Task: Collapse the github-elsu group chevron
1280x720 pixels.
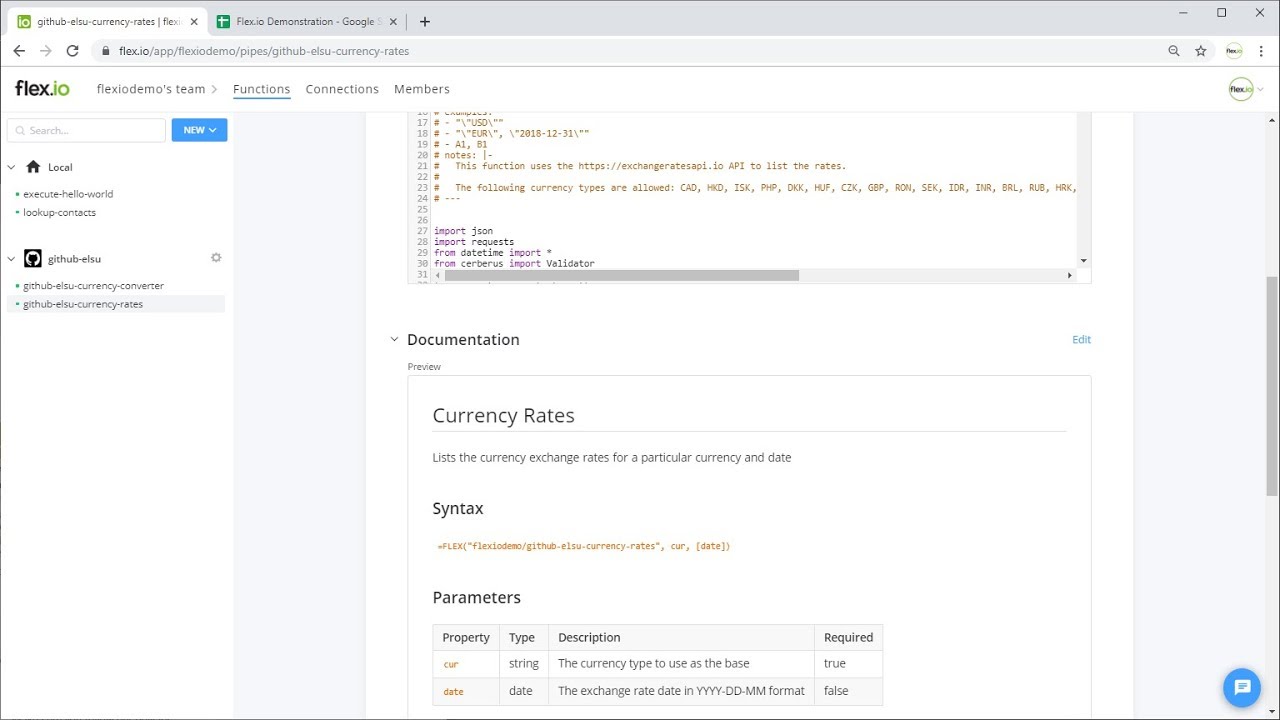Action: tap(12, 259)
